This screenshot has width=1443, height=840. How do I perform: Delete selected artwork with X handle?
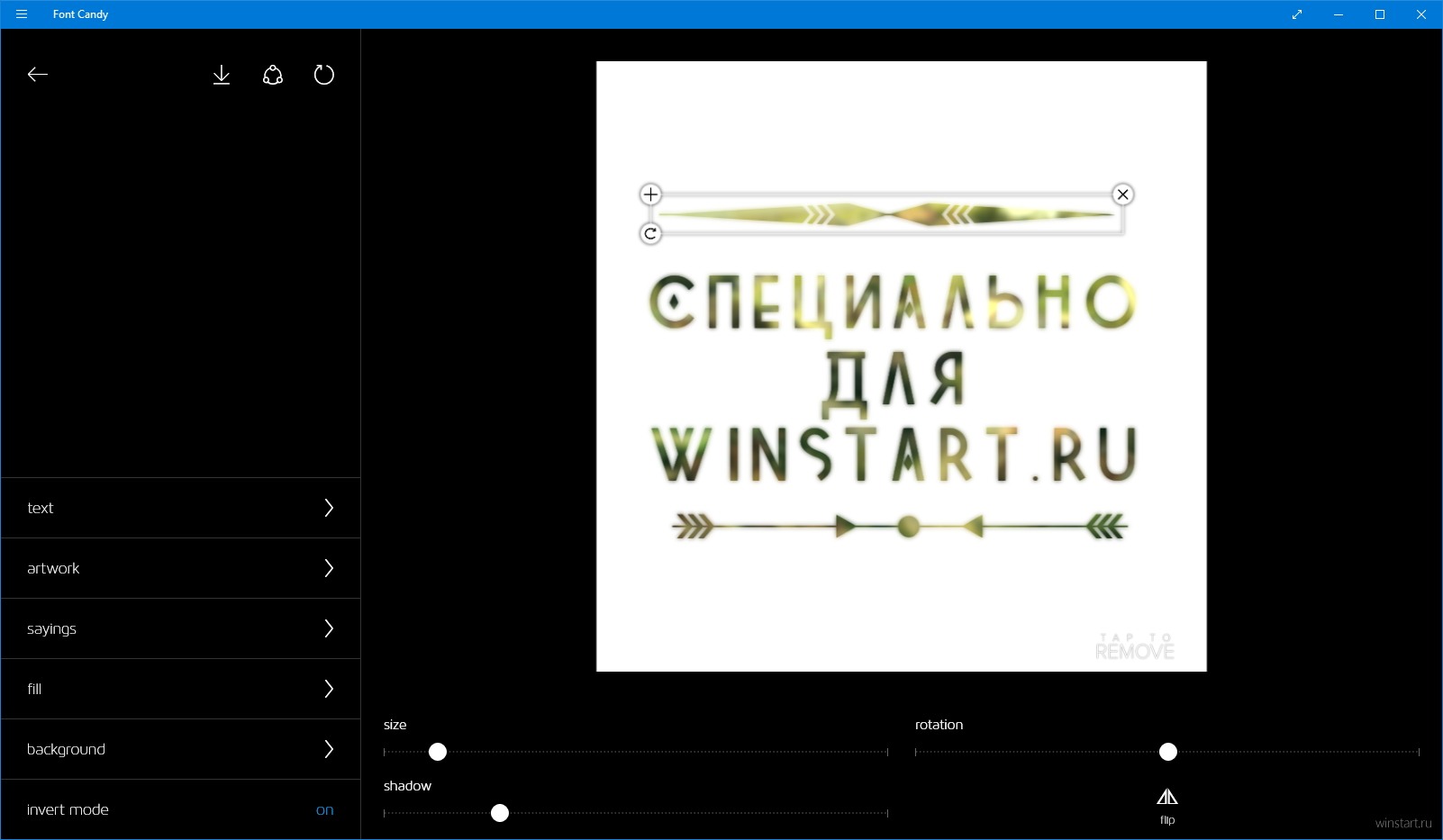(x=1122, y=194)
